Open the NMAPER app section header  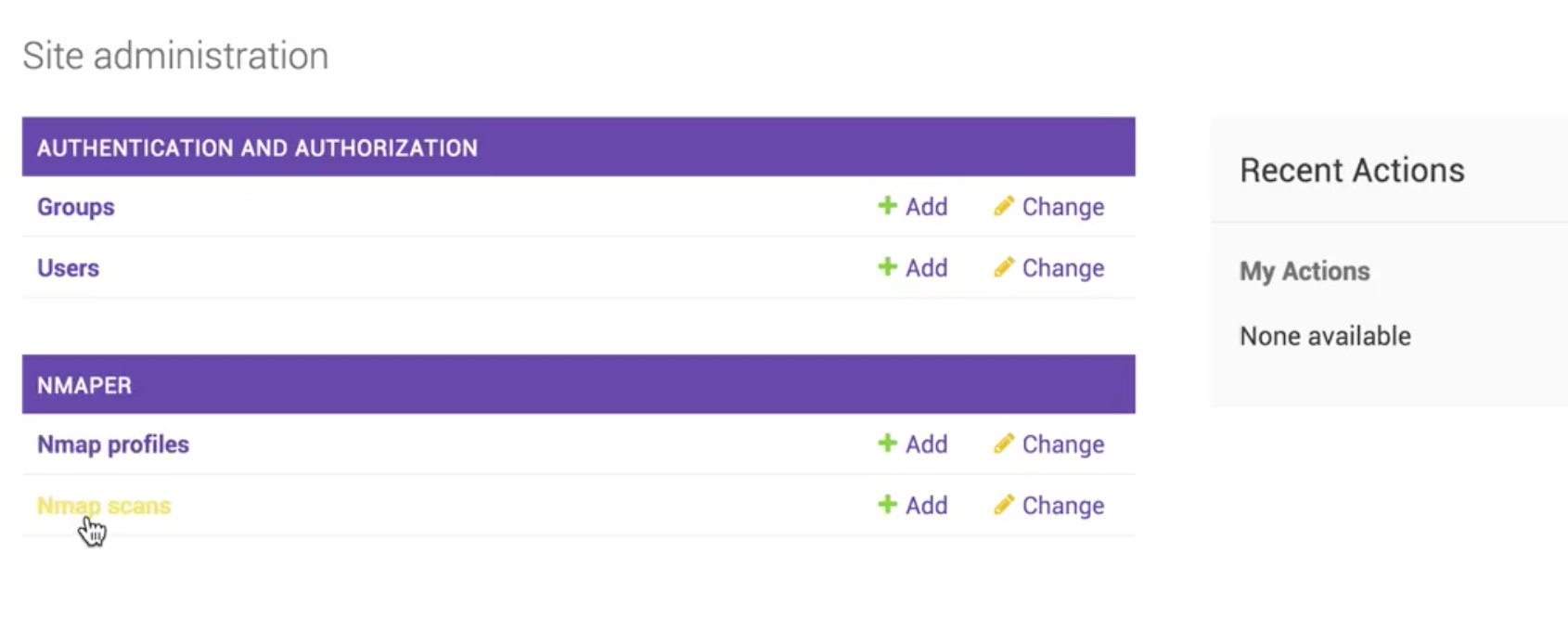[84, 385]
